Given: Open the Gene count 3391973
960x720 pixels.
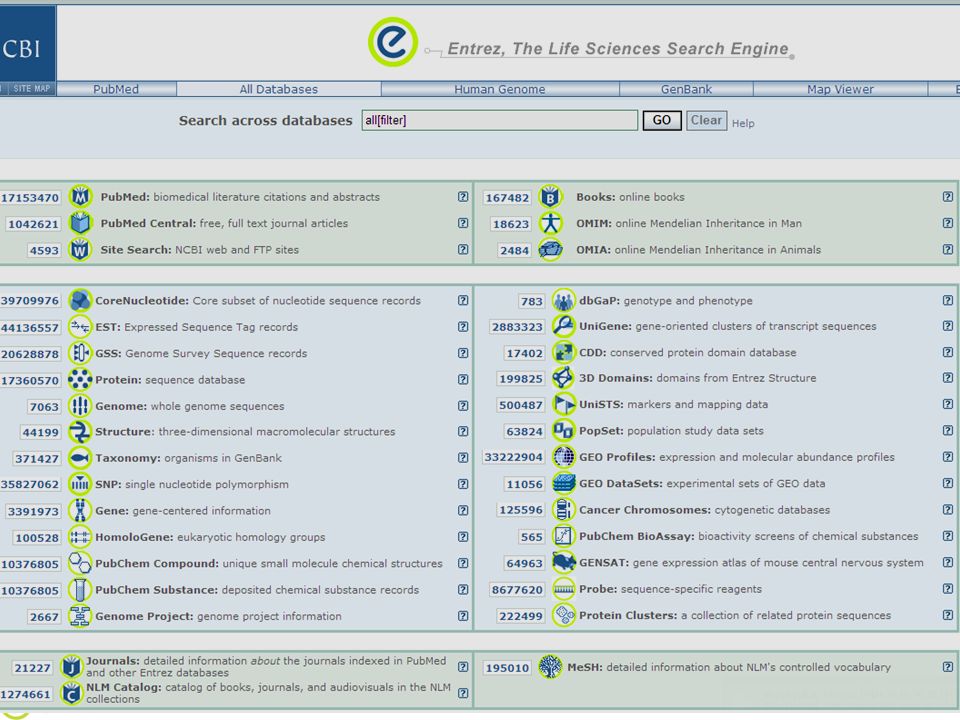Looking at the screenshot, I should tap(33, 511).
